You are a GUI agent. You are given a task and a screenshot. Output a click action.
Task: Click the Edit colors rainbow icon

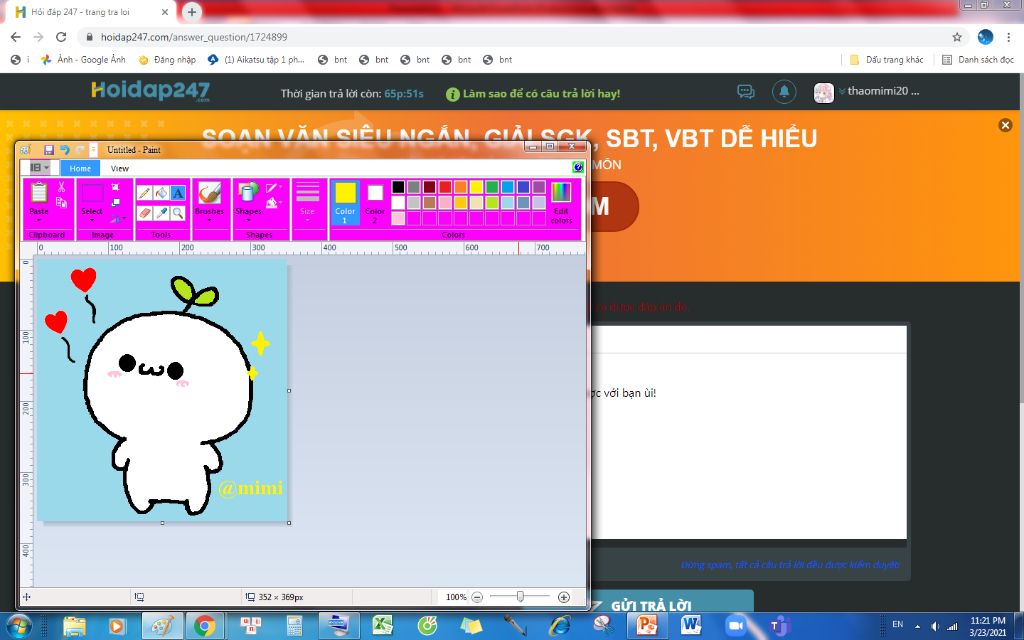point(561,192)
